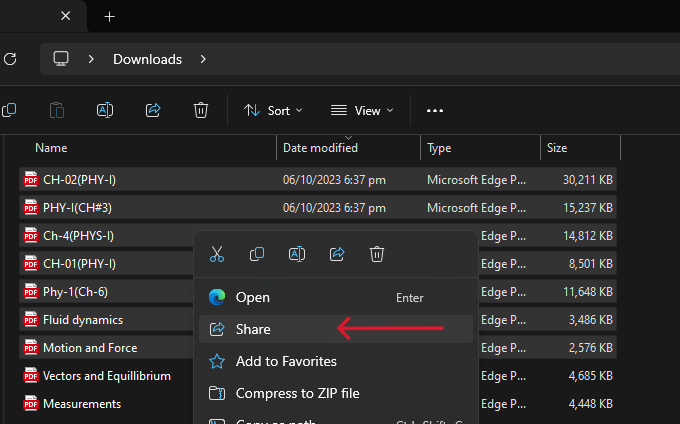Click the Delete trash icon in context menu

[x=377, y=254]
